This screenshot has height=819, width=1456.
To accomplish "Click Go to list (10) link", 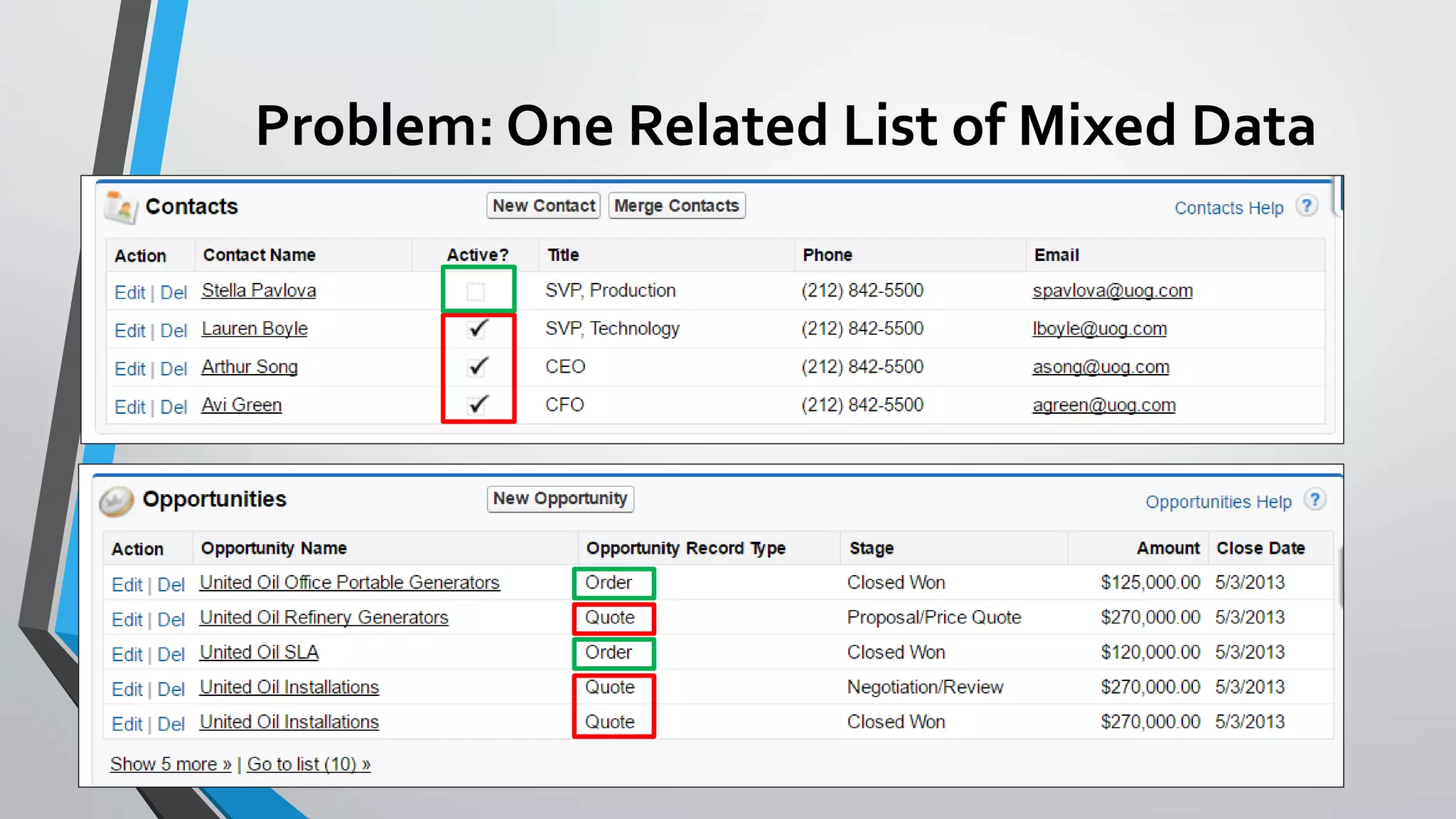I will tap(309, 764).
